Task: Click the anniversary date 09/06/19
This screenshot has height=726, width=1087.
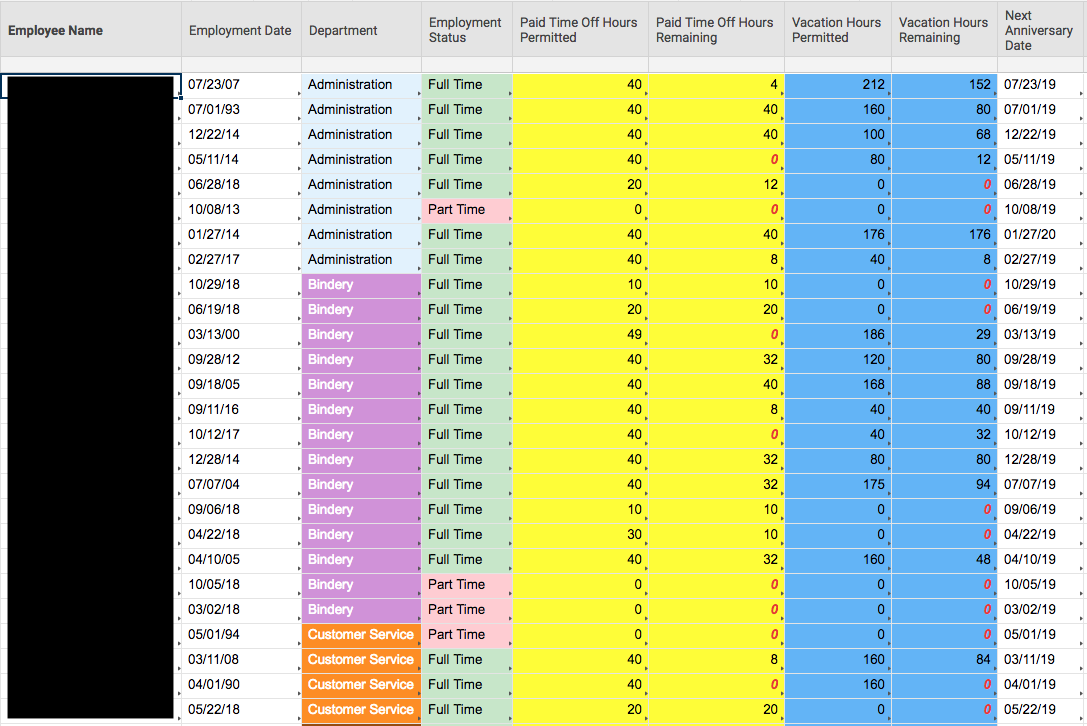Action: coord(1042,509)
